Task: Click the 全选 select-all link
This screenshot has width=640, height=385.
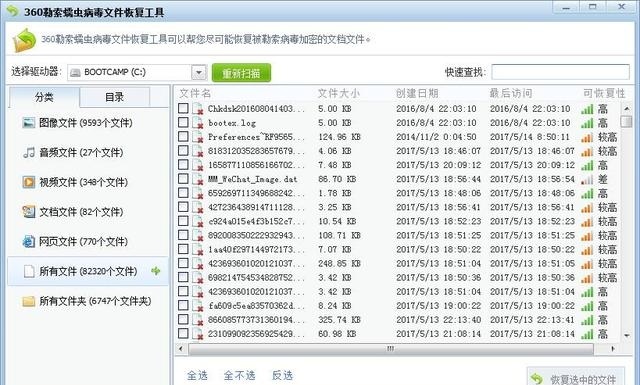Action: pos(197,375)
